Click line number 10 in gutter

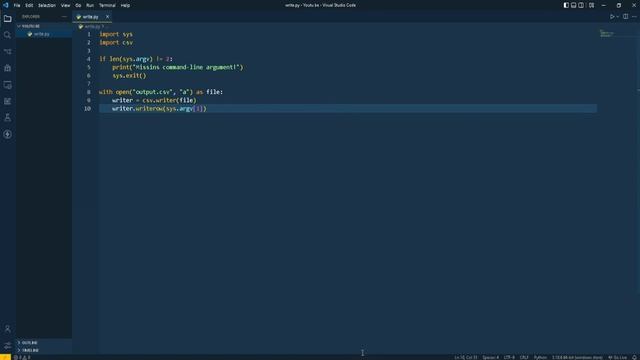point(87,109)
